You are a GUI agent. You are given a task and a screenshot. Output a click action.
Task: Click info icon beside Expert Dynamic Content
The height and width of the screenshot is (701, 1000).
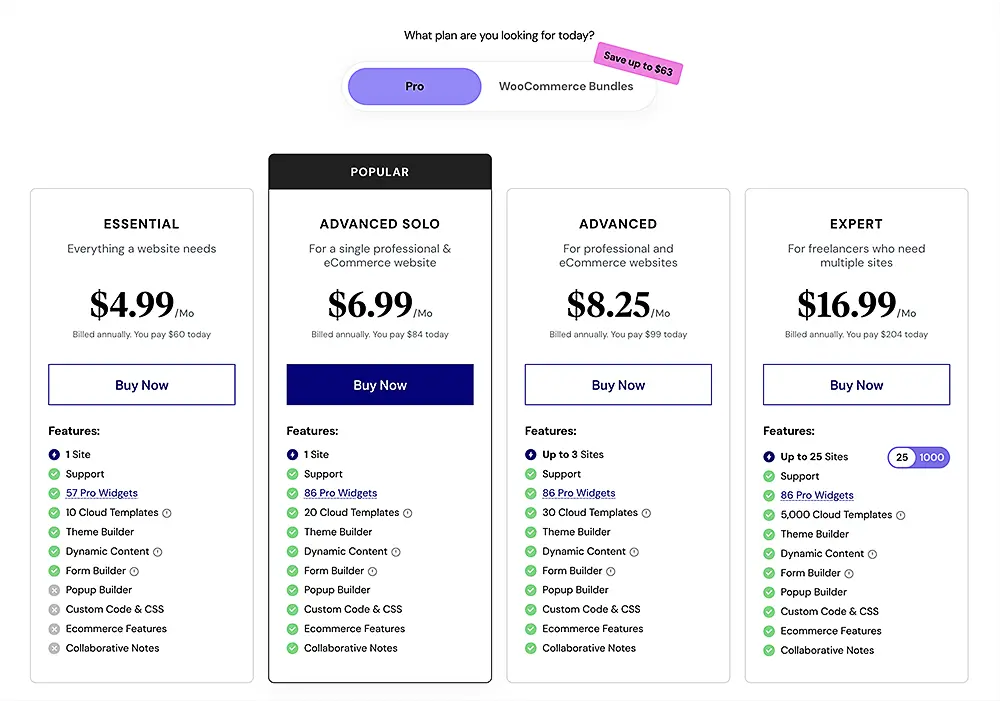tap(872, 554)
